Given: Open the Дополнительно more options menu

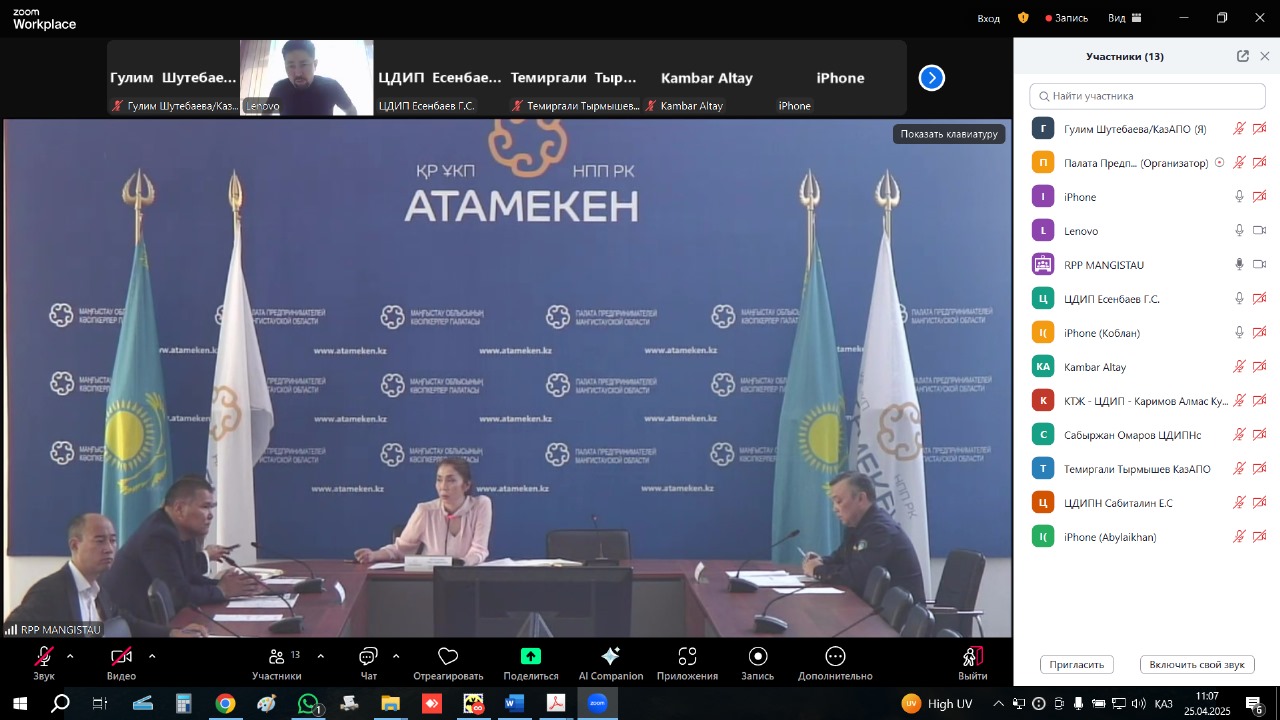Looking at the screenshot, I should click(x=835, y=664).
